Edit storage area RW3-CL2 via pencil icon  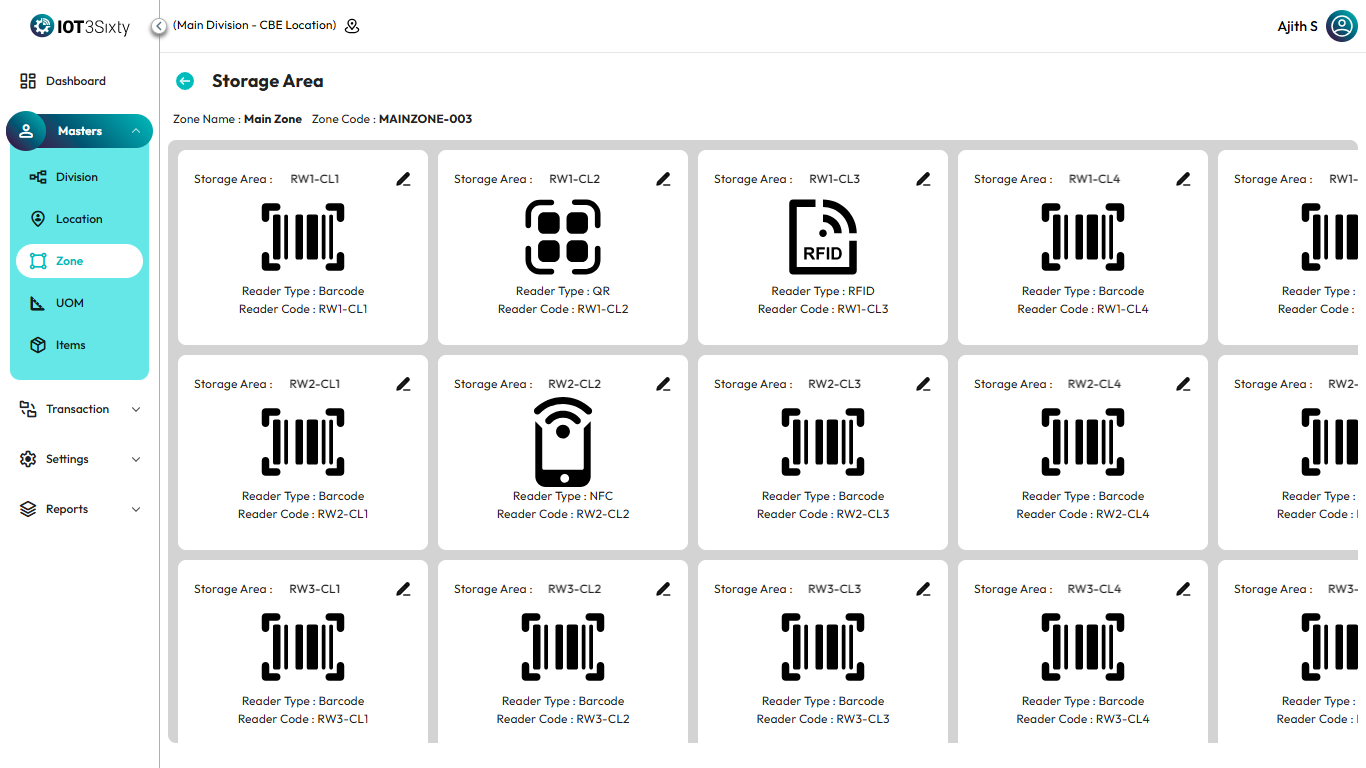point(663,590)
